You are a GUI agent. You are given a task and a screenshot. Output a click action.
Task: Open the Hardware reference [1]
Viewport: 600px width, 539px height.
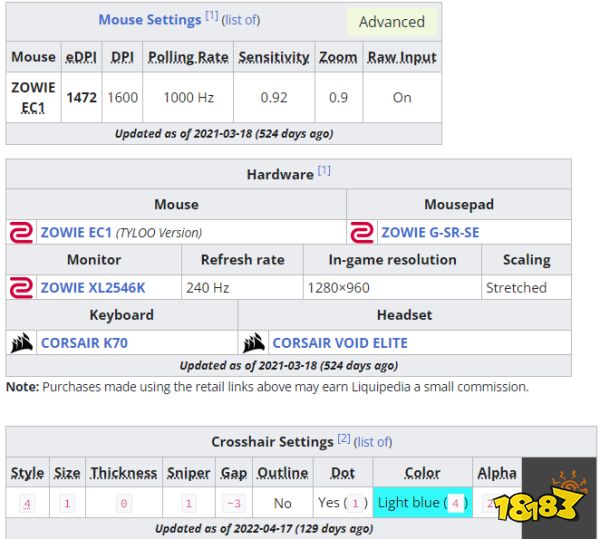[x=324, y=171]
